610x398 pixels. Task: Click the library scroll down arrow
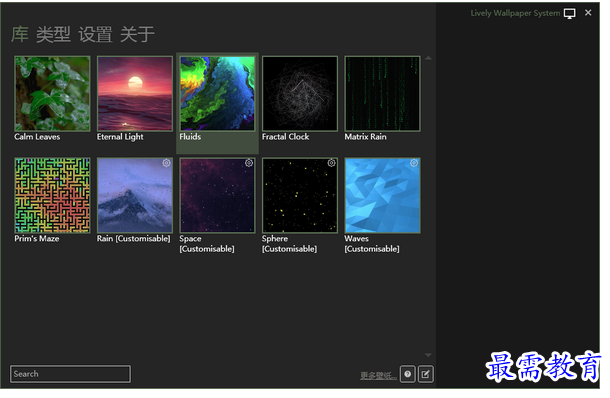(x=428, y=355)
